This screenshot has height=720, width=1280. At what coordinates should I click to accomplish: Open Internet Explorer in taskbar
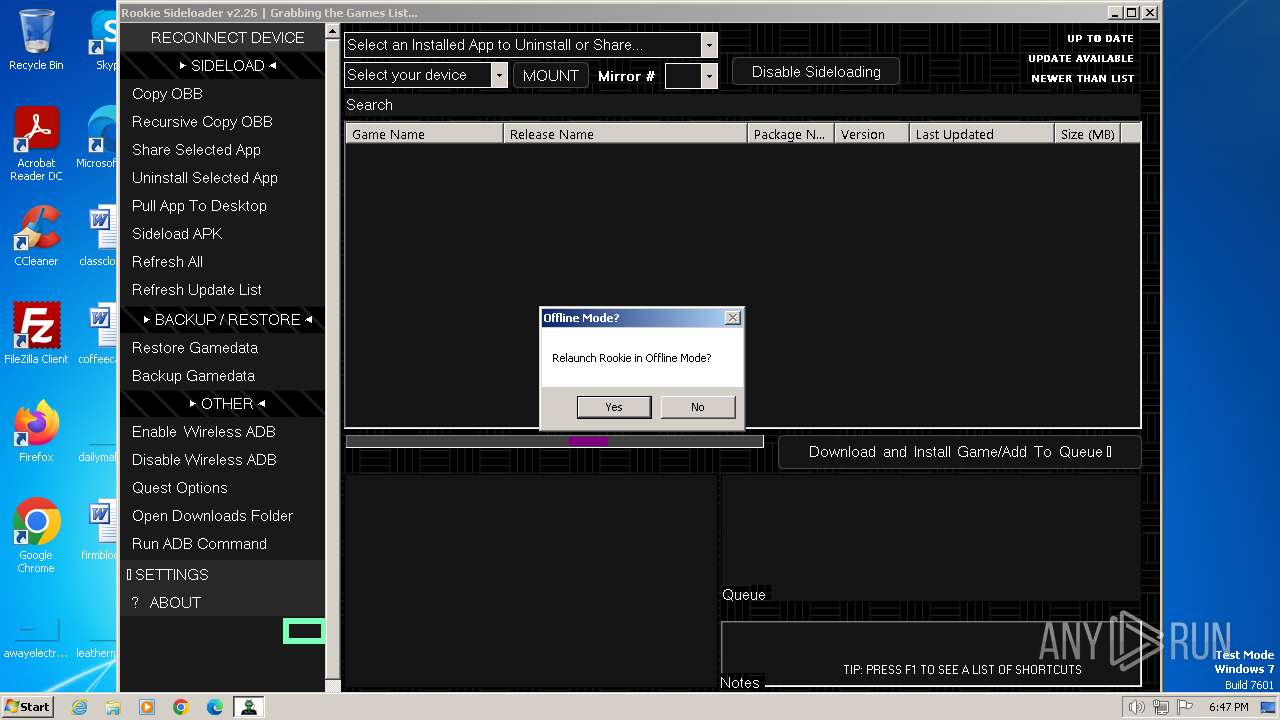coord(80,707)
